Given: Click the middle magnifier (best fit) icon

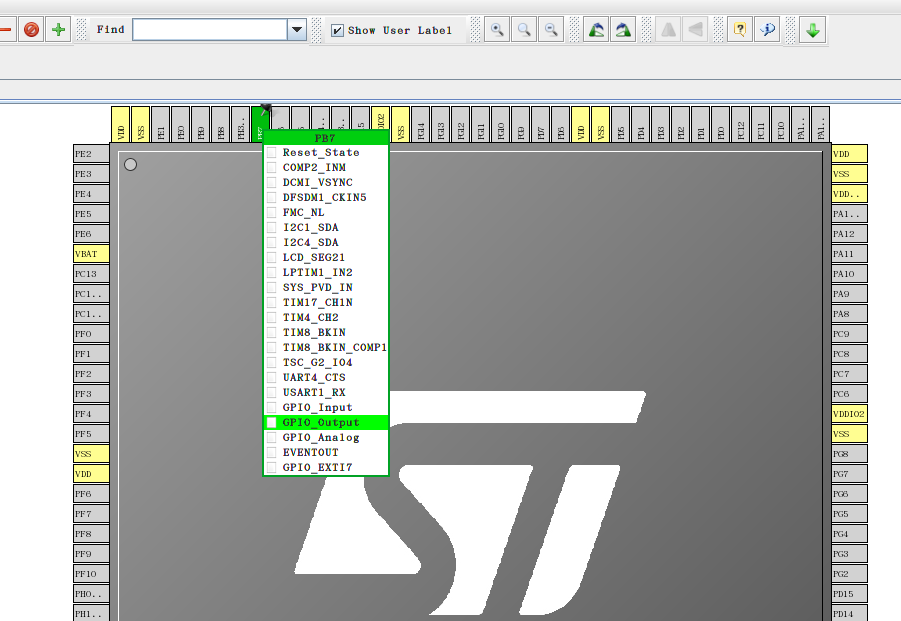Looking at the screenshot, I should [x=523, y=29].
